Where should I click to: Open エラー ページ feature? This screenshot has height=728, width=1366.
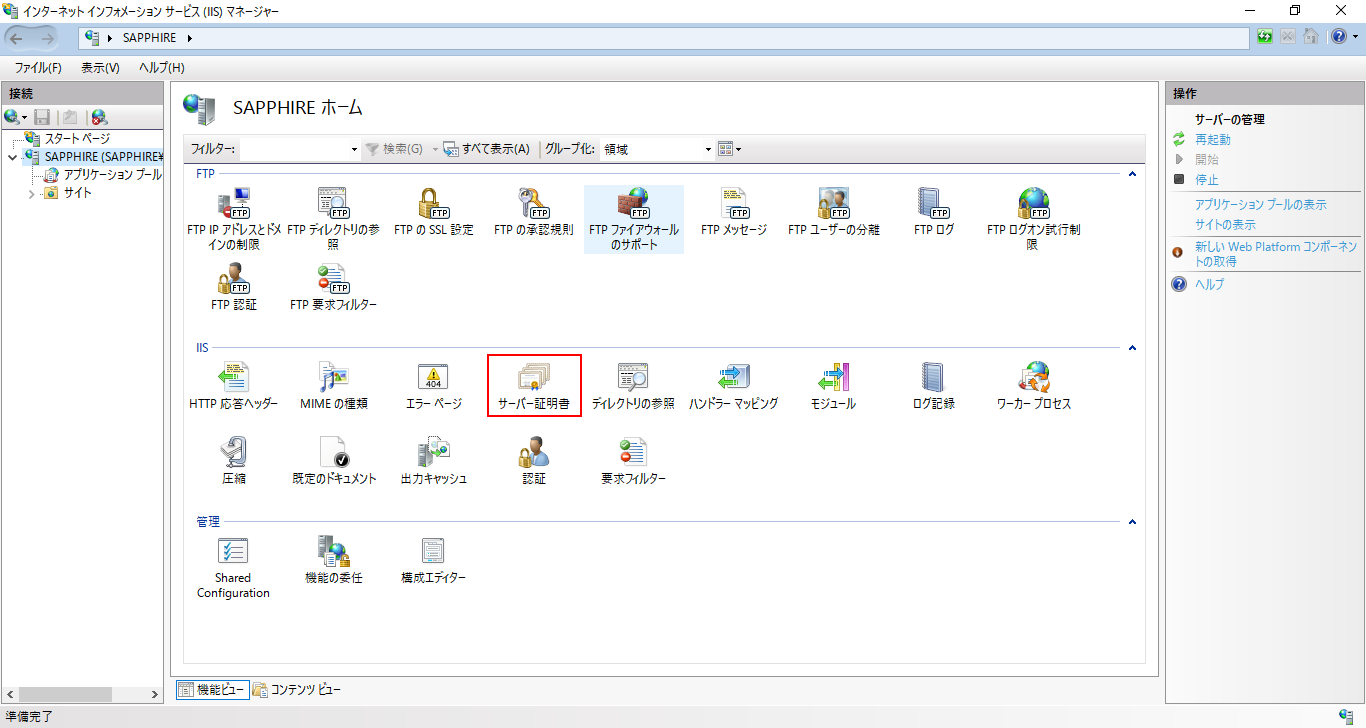(434, 387)
